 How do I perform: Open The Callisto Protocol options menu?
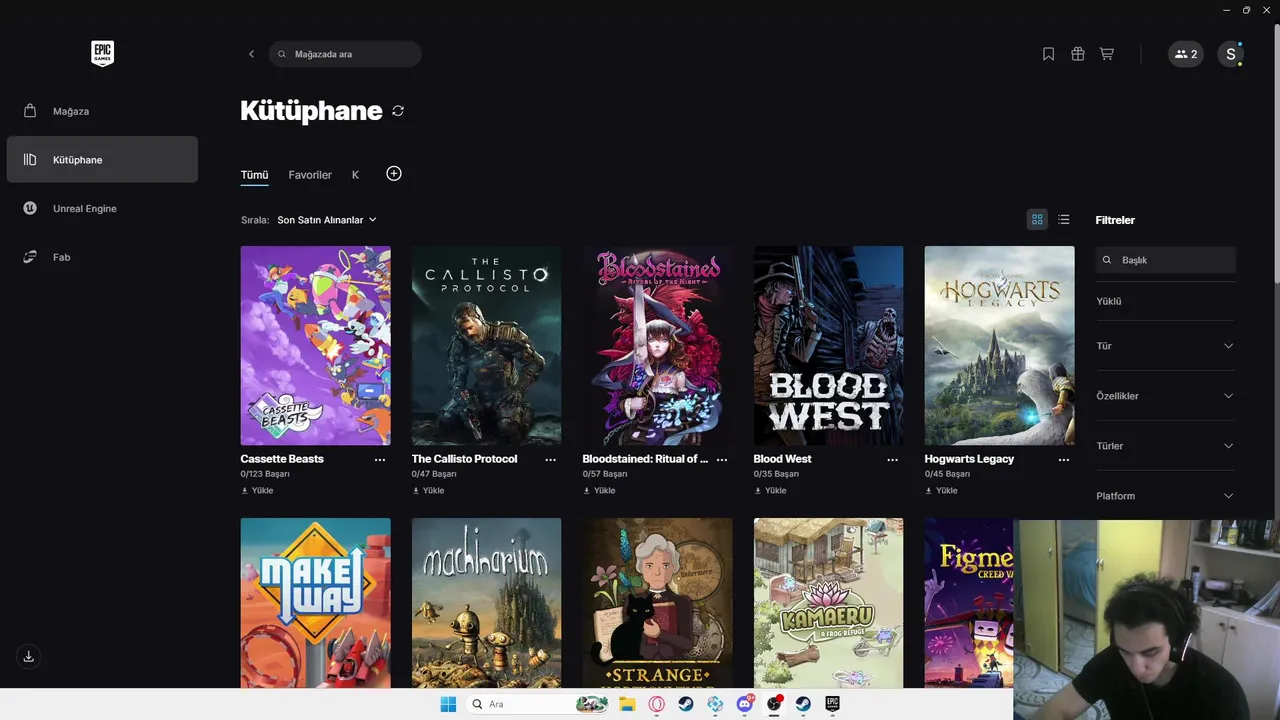(551, 460)
